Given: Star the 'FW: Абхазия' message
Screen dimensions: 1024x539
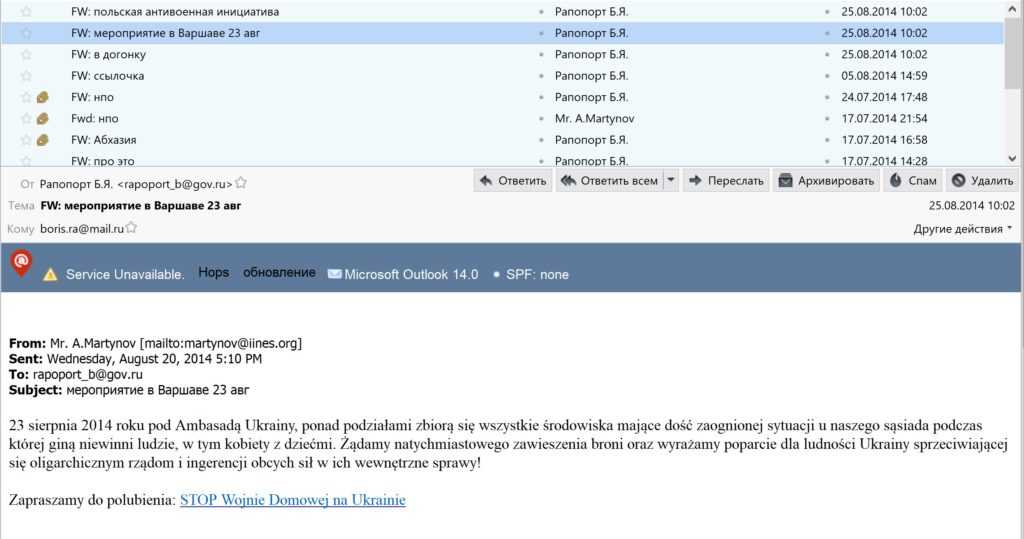Looking at the screenshot, I should [x=26, y=140].
